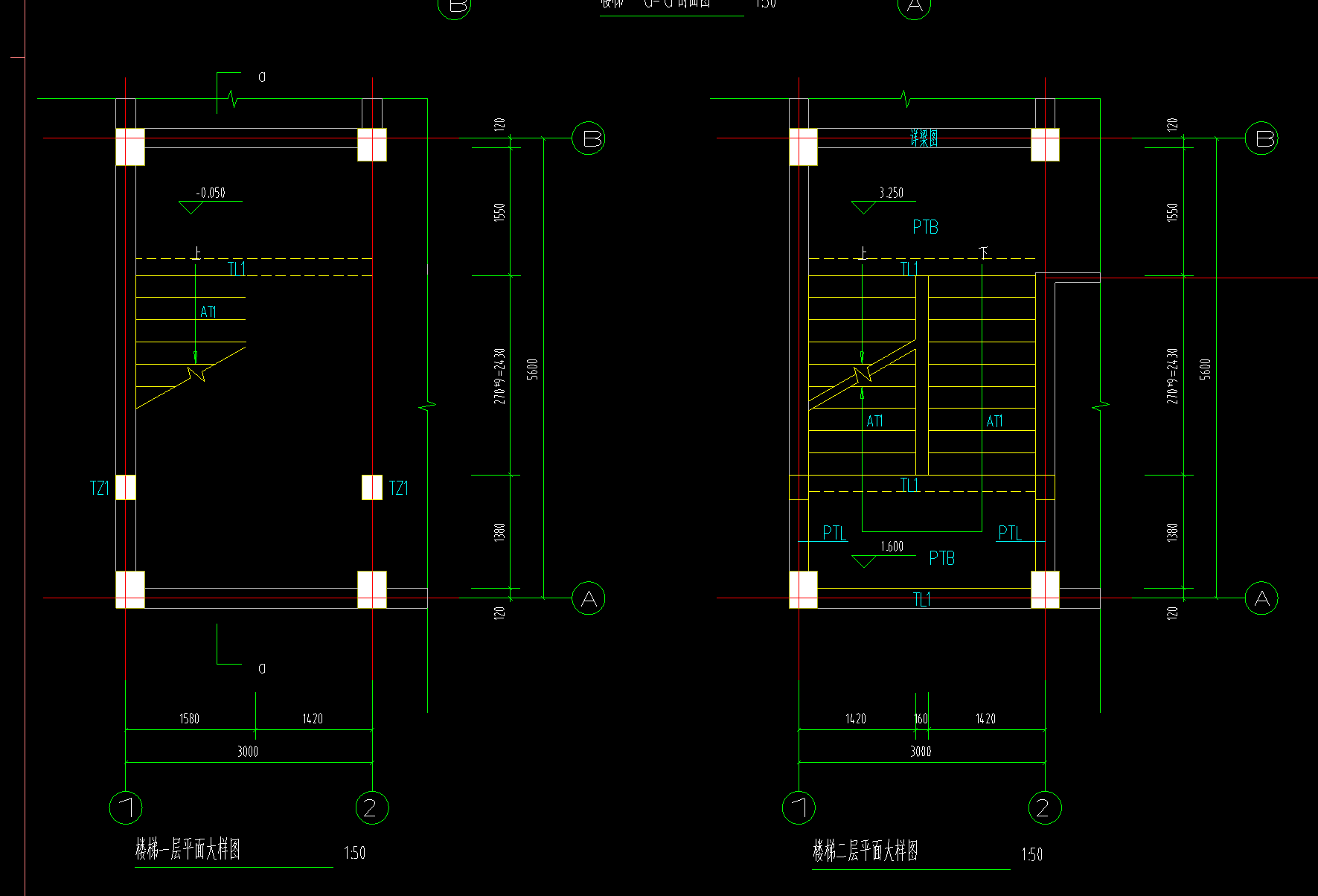This screenshot has width=1318, height=896.
Task: Select 1550 dimension in first-floor plan
Action: 499,212
